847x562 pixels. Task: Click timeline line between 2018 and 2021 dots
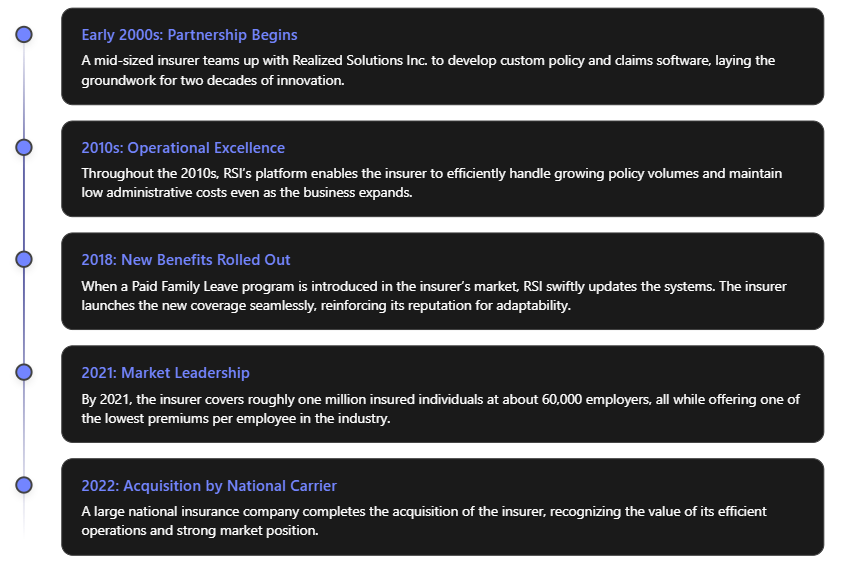(24, 316)
